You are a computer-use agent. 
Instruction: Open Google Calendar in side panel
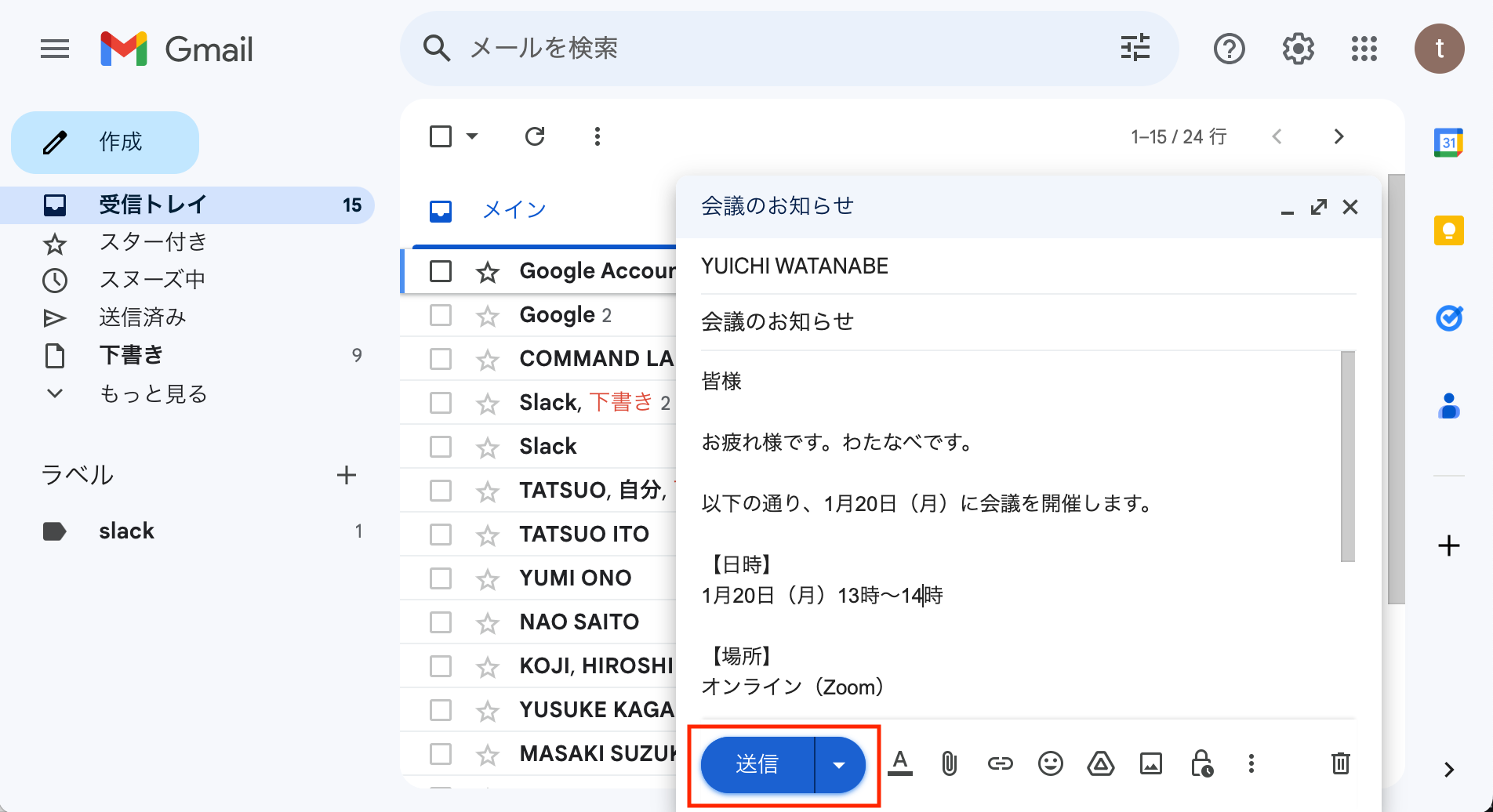click(x=1448, y=143)
